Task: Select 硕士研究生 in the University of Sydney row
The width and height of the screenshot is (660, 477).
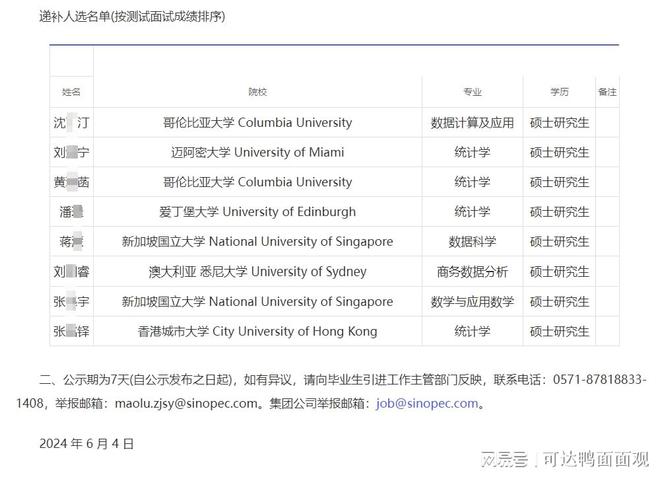Action: click(x=559, y=272)
